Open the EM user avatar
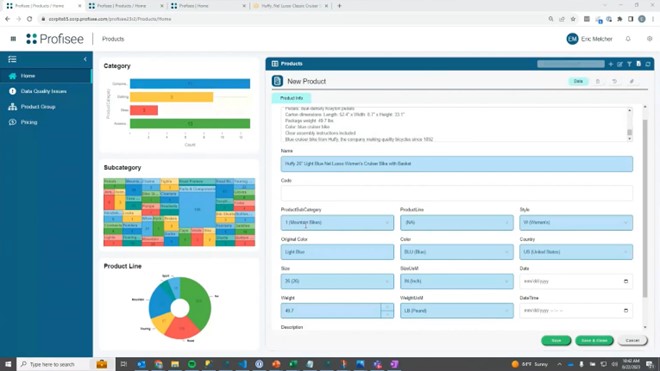Screen dimensions: 660x371 point(572,39)
